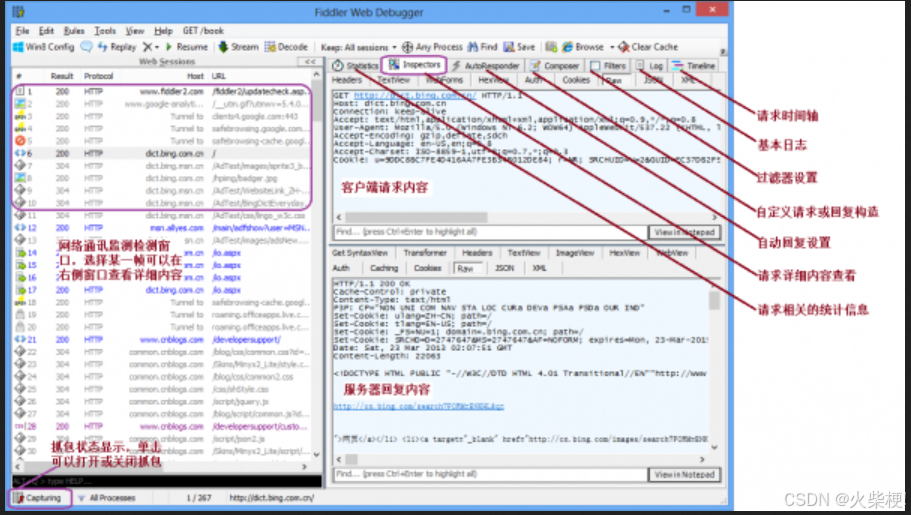
Task: Select the response HexView tab
Action: coord(625,253)
